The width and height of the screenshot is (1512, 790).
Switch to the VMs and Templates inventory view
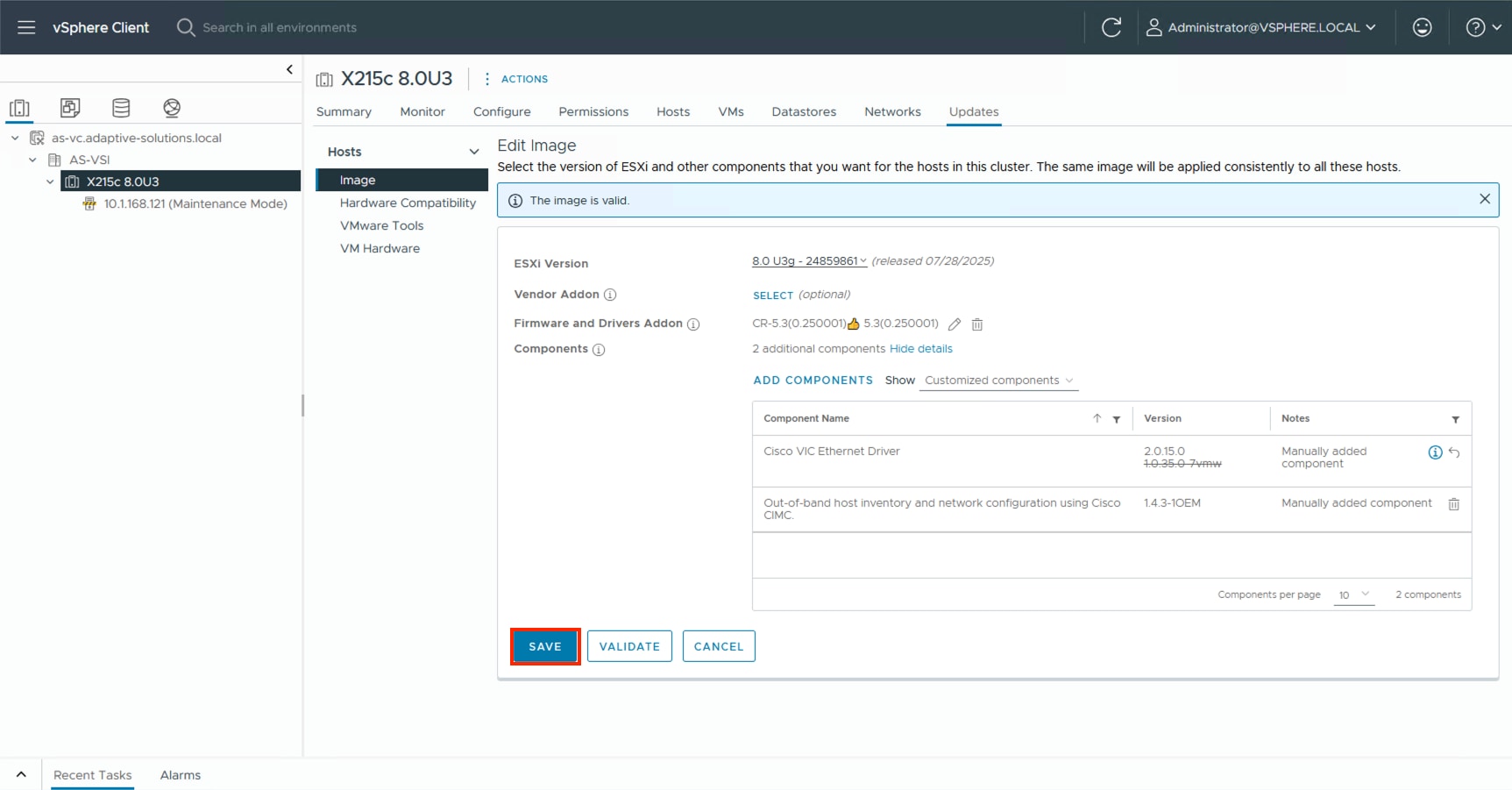pyautogui.click(x=70, y=107)
